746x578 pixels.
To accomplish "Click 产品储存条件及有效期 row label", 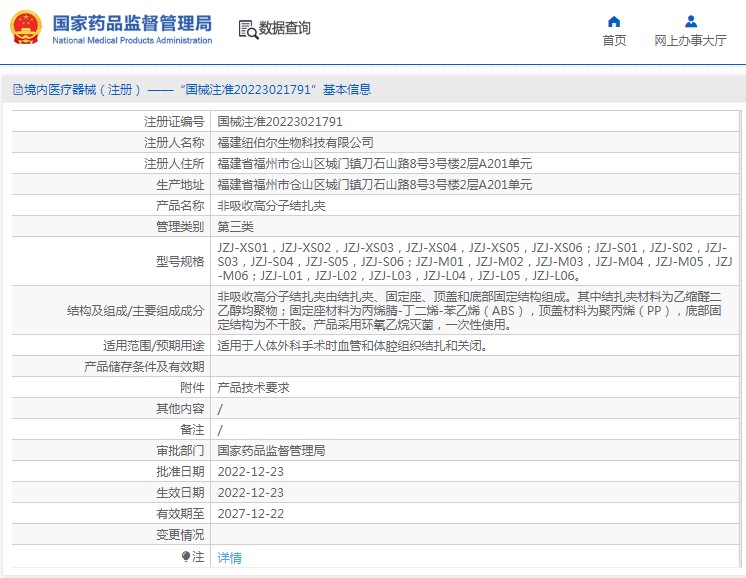I will pyautogui.click(x=144, y=367).
